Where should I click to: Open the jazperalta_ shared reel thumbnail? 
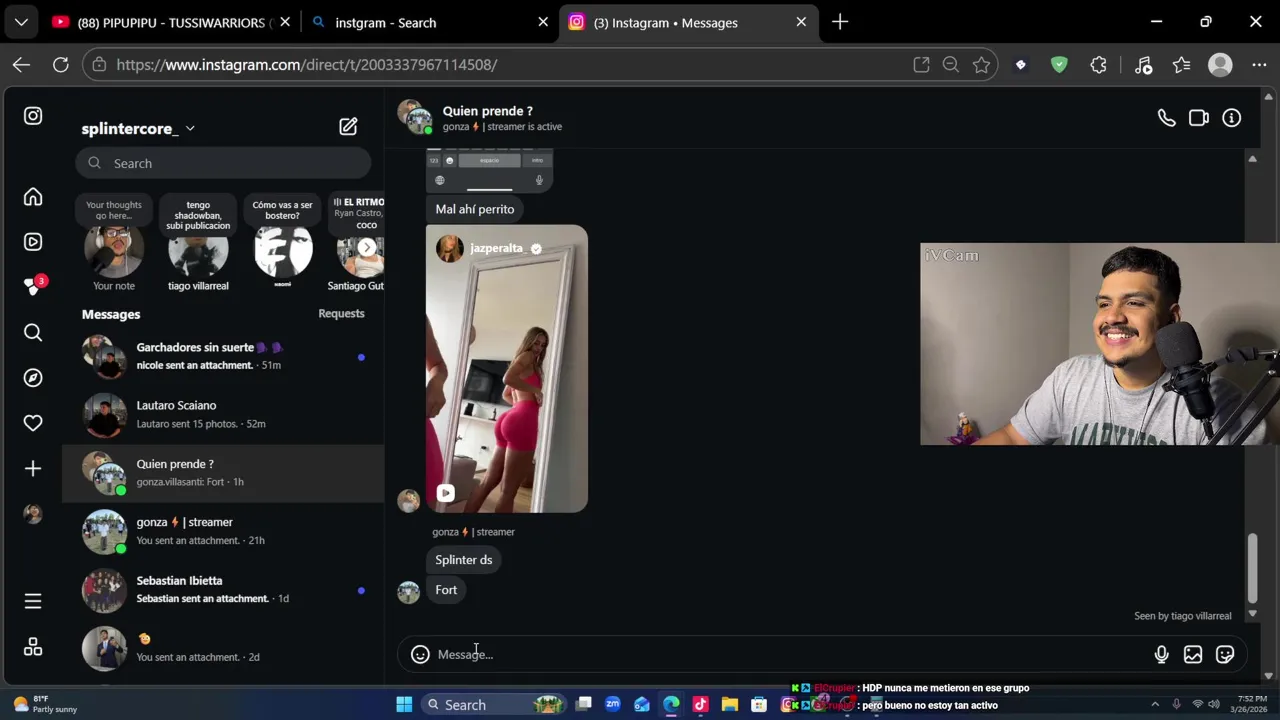[507, 369]
